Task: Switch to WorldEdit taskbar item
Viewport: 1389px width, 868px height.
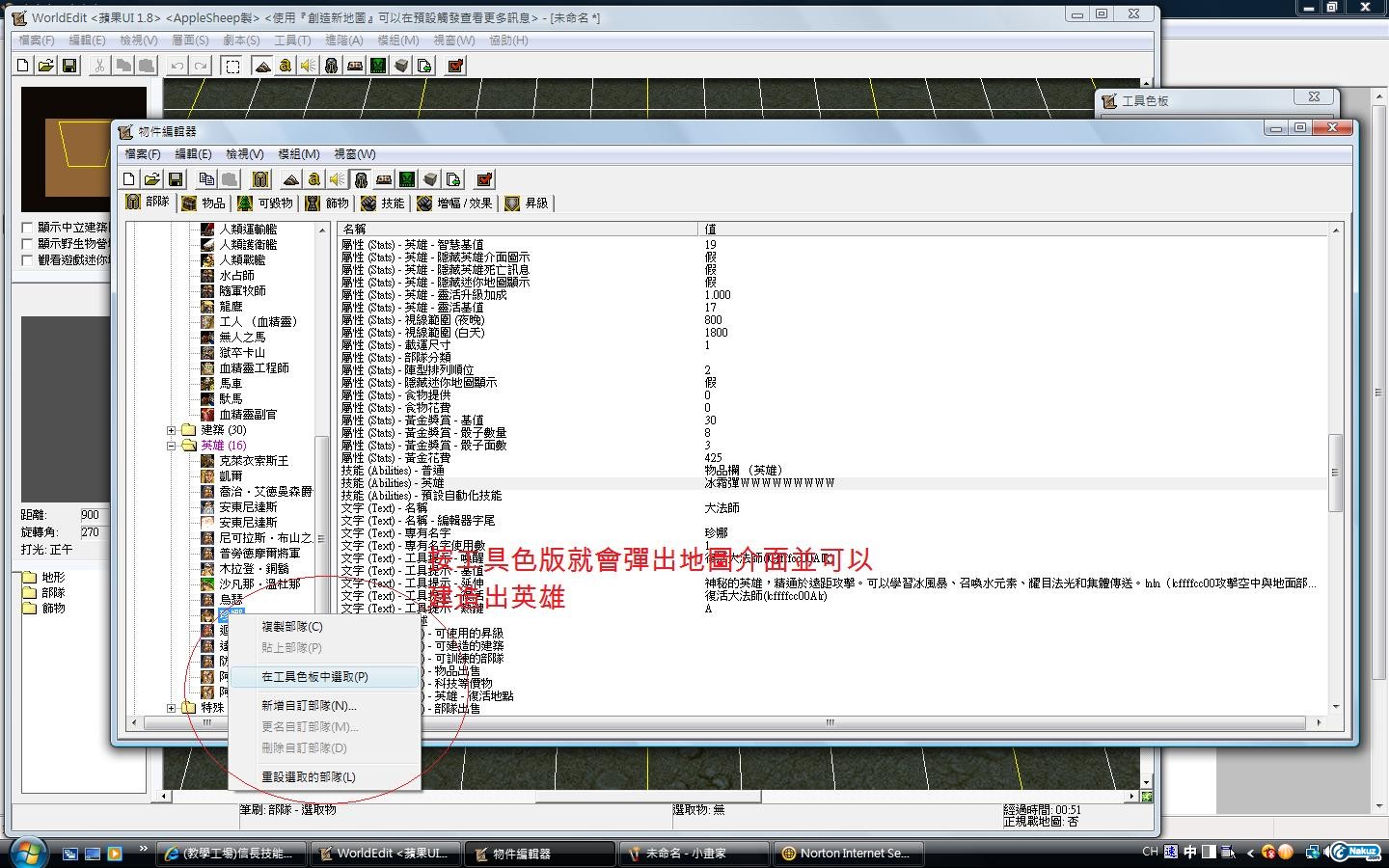Action: pos(385,854)
